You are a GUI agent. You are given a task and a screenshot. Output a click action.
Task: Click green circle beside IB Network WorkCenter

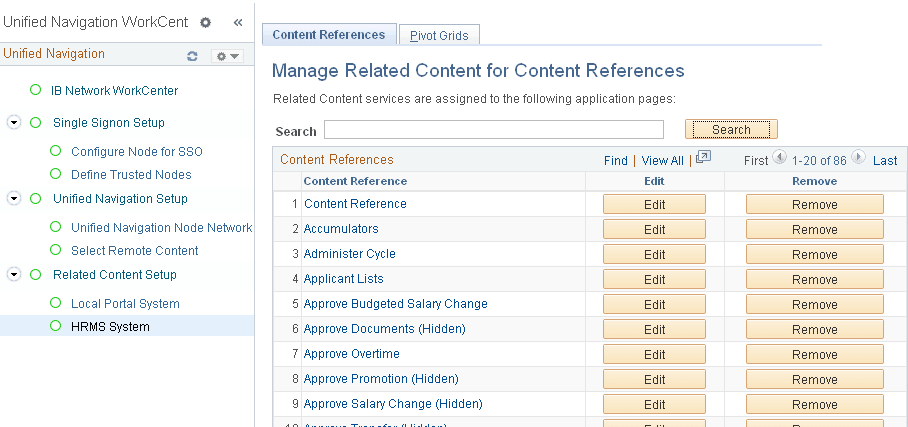click(x=36, y=91)
